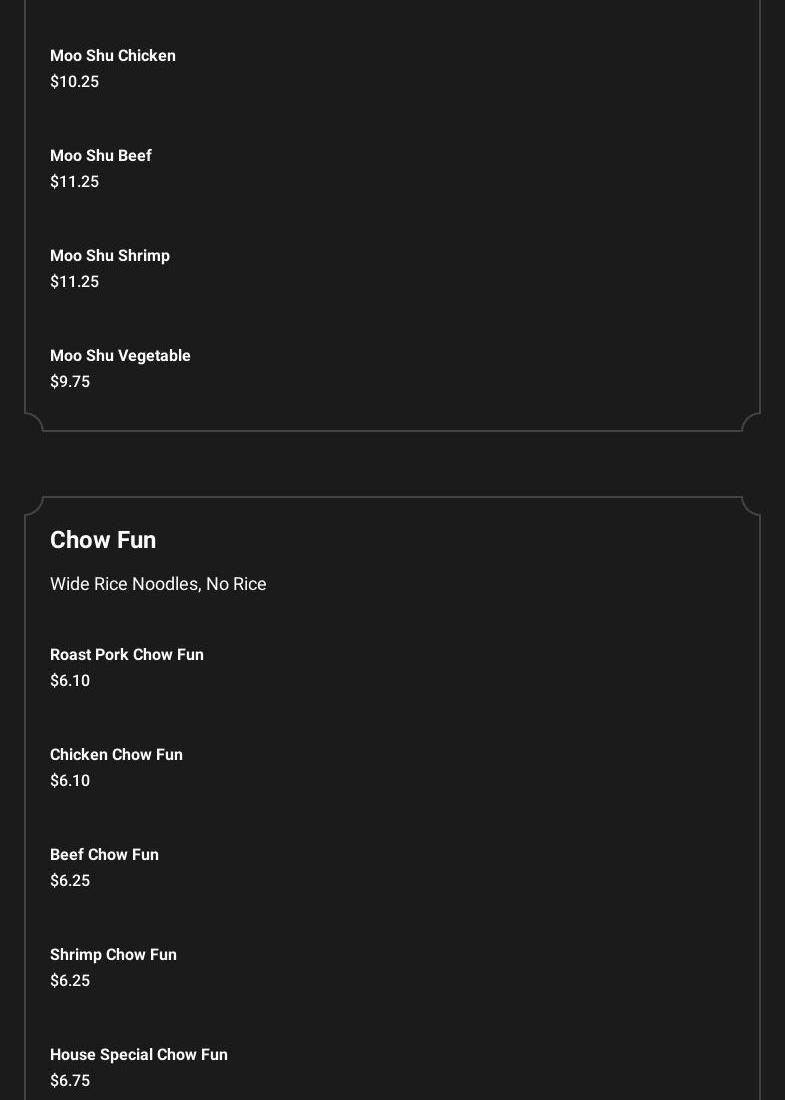The width and height of the screenshot is (785, 1100).
Task: Click the Moo Shu Beef item name
Action: tap(101, 156)
